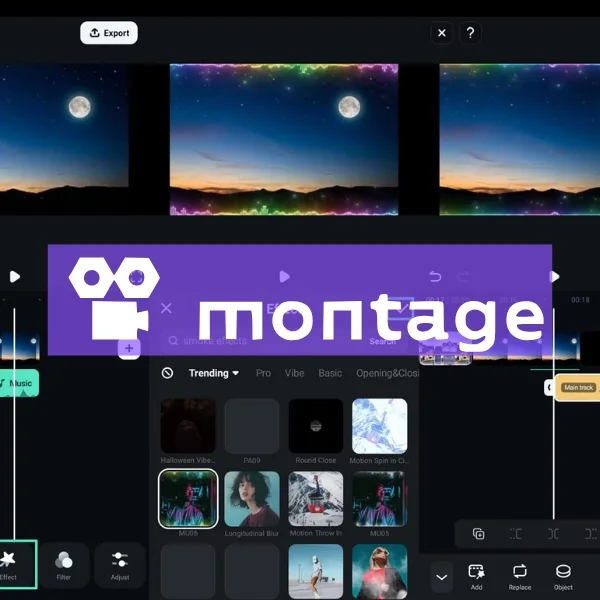
Task: Collapse the Main track arrow
Action: (549, 387)
